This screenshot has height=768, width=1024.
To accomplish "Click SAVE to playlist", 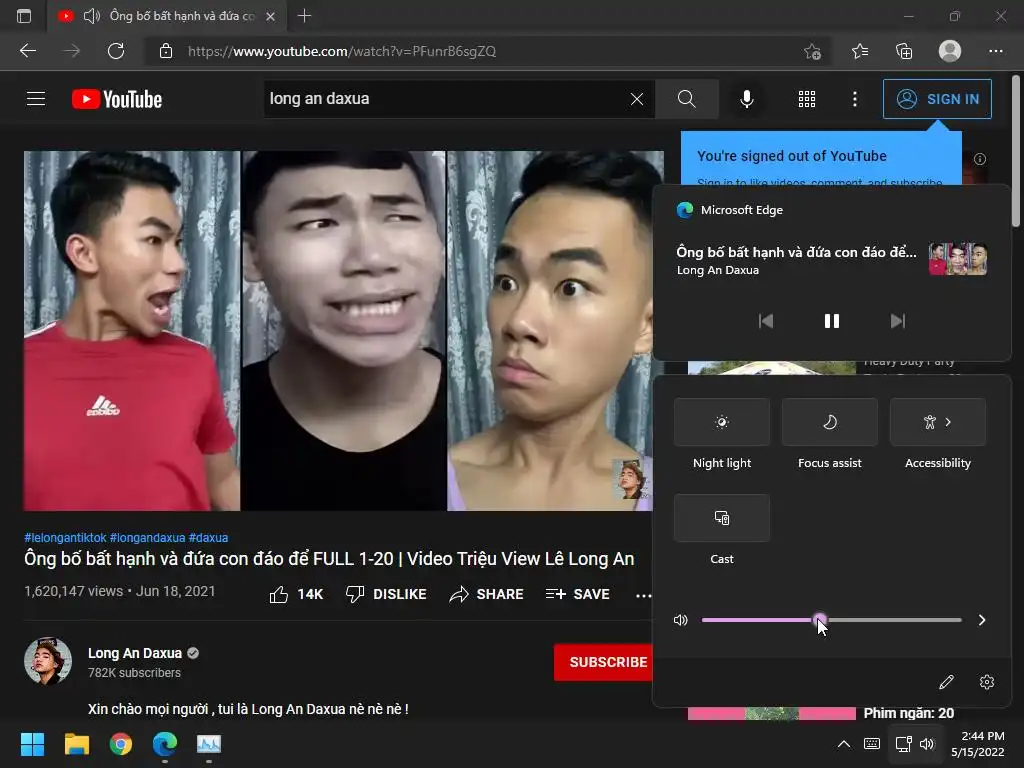I will click(577, 594).
